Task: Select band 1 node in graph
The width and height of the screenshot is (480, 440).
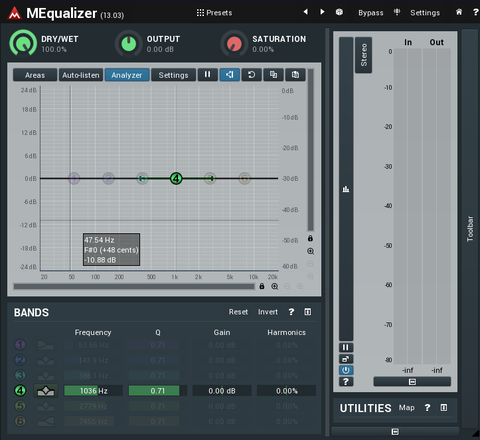Action: (x=74, y=178)
